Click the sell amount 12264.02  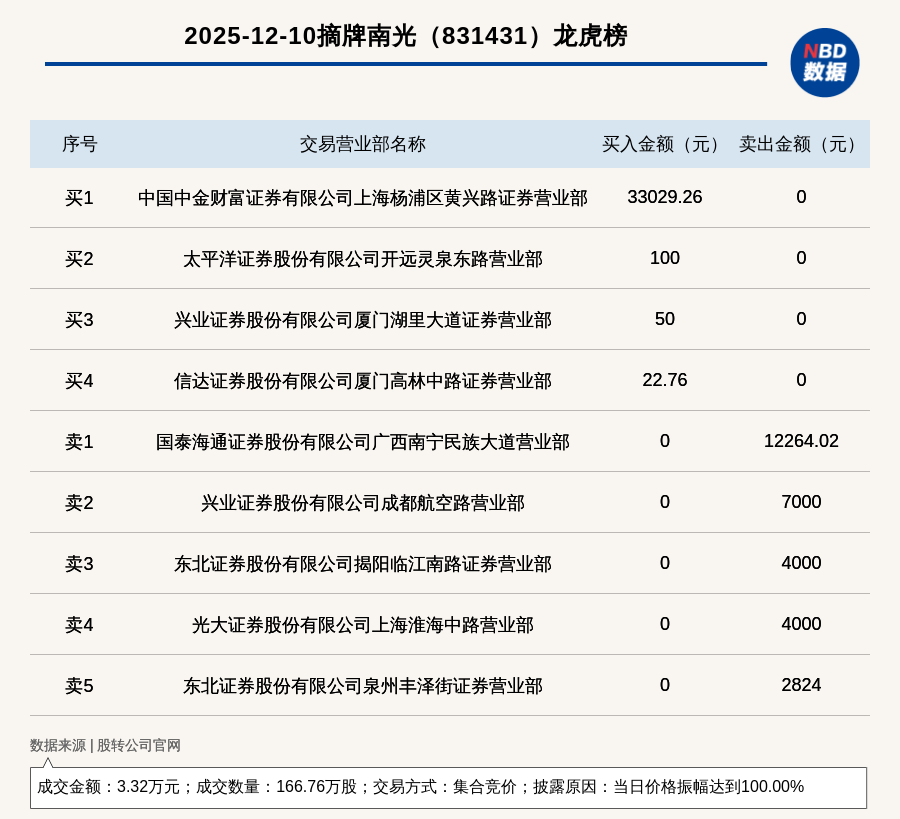click(801, 441)
